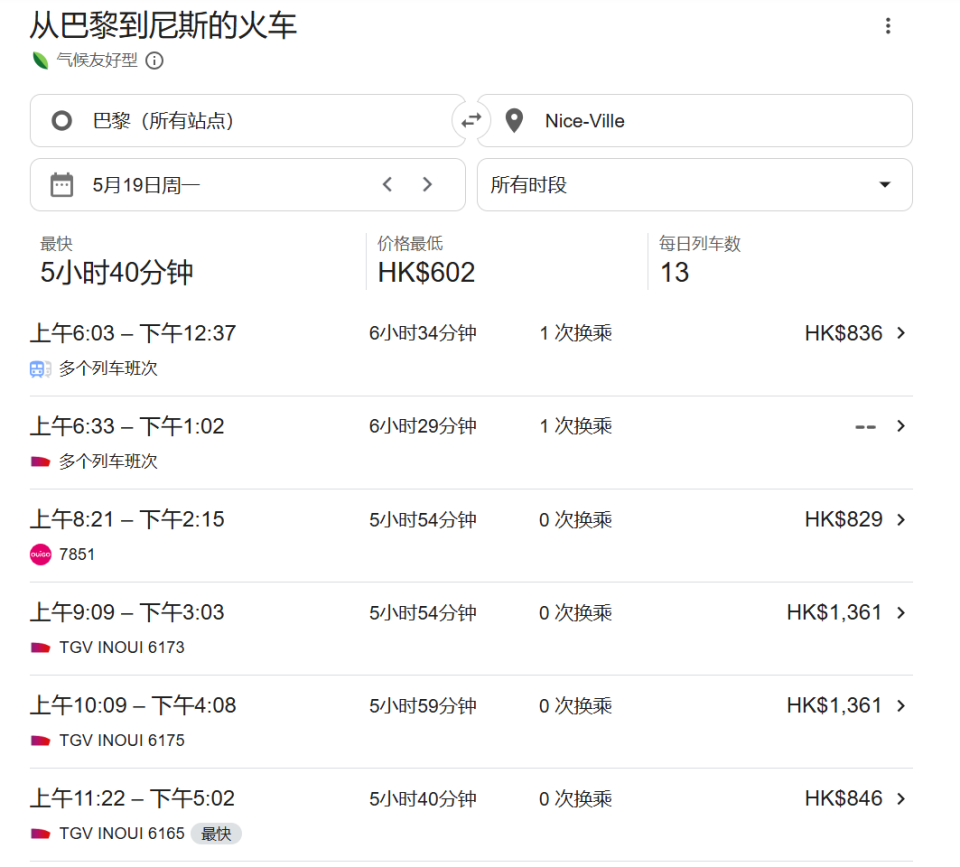Click the climate-friendly info icon
The width and height of the screenshot is (960, 867).
[154, 61]
